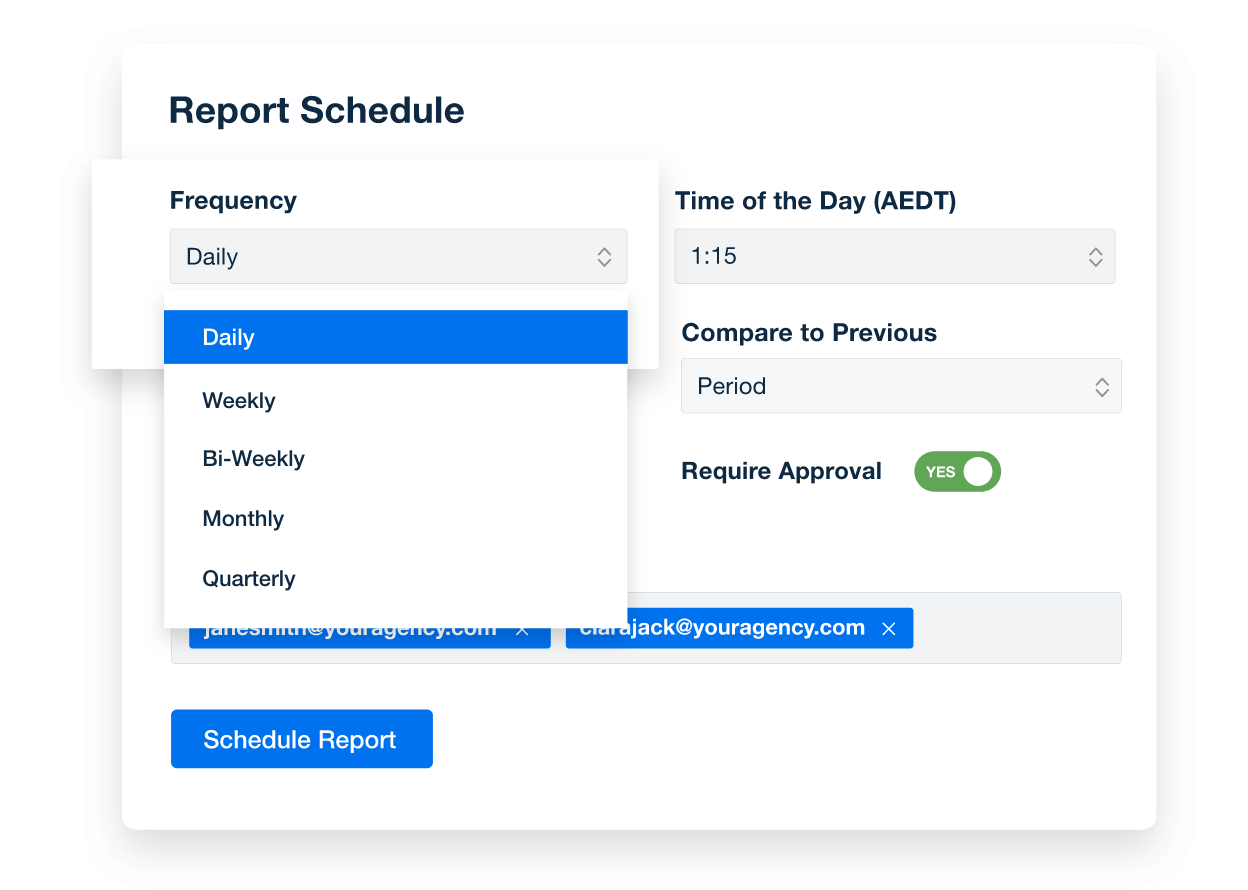Toggle the Require Approval switch
1248x890 pixels.
click(x=957, y=472)
